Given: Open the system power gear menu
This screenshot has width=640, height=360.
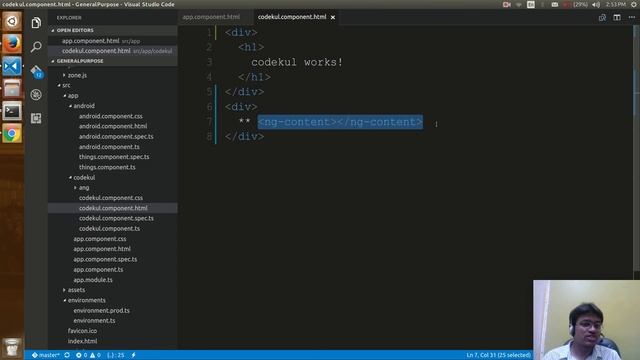Looking at the screenshot, I should pyautogui.click(x=633, y=4).
